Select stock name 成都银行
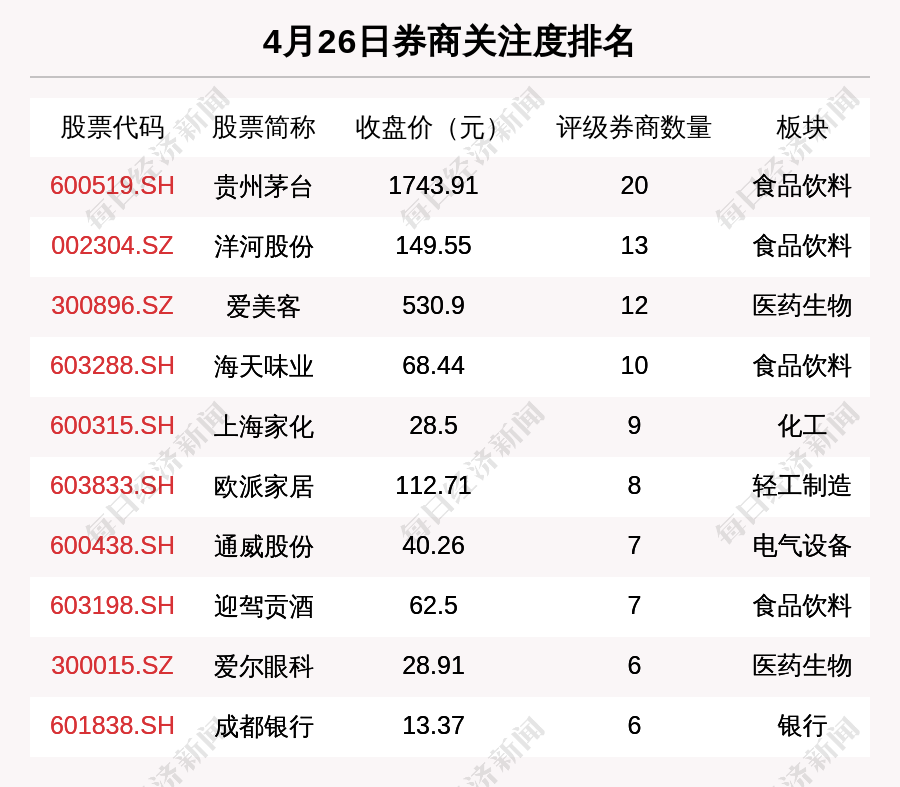This screenshot has height=787, width=900. pyautogui.click(x=263, y=726)
